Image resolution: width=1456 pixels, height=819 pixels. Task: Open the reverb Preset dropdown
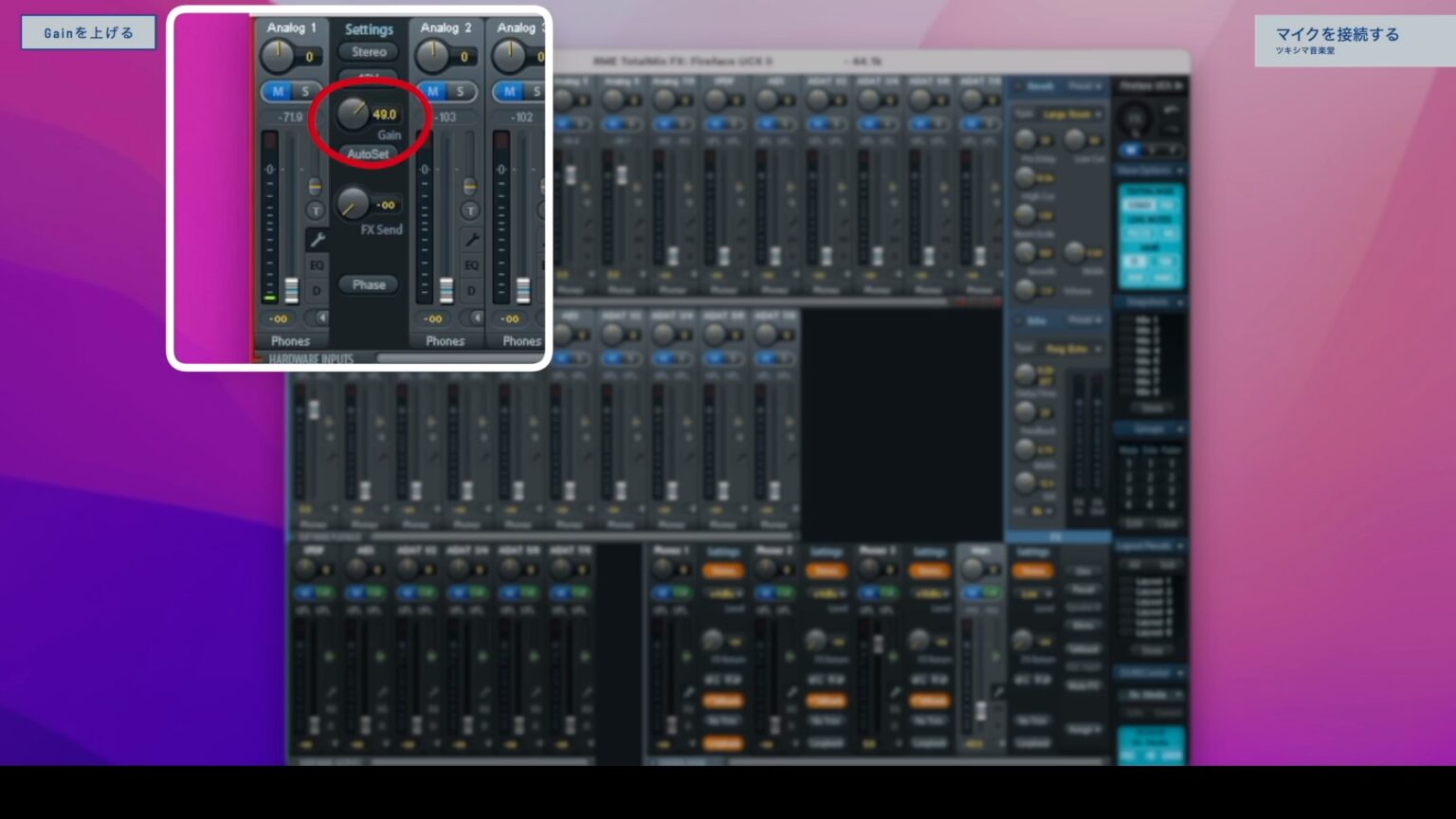pos(1084,86)
